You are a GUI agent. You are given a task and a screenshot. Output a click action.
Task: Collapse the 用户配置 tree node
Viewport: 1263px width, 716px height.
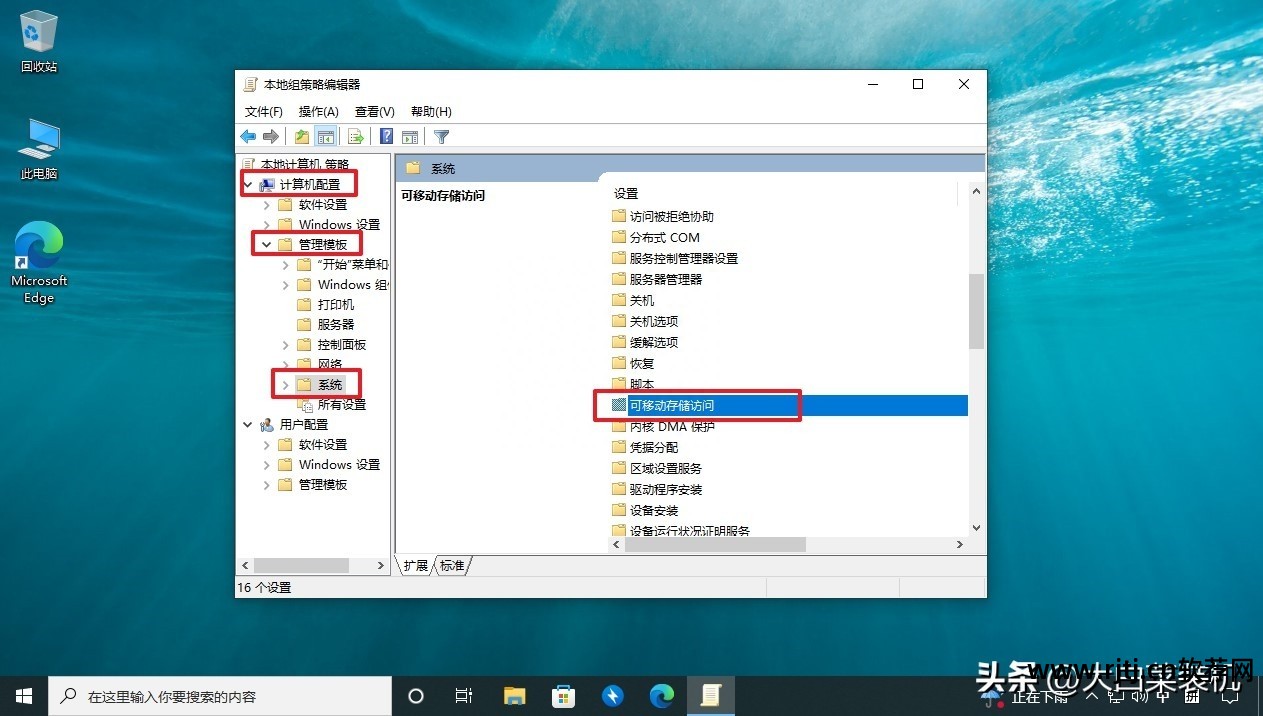tap(248, 425)
